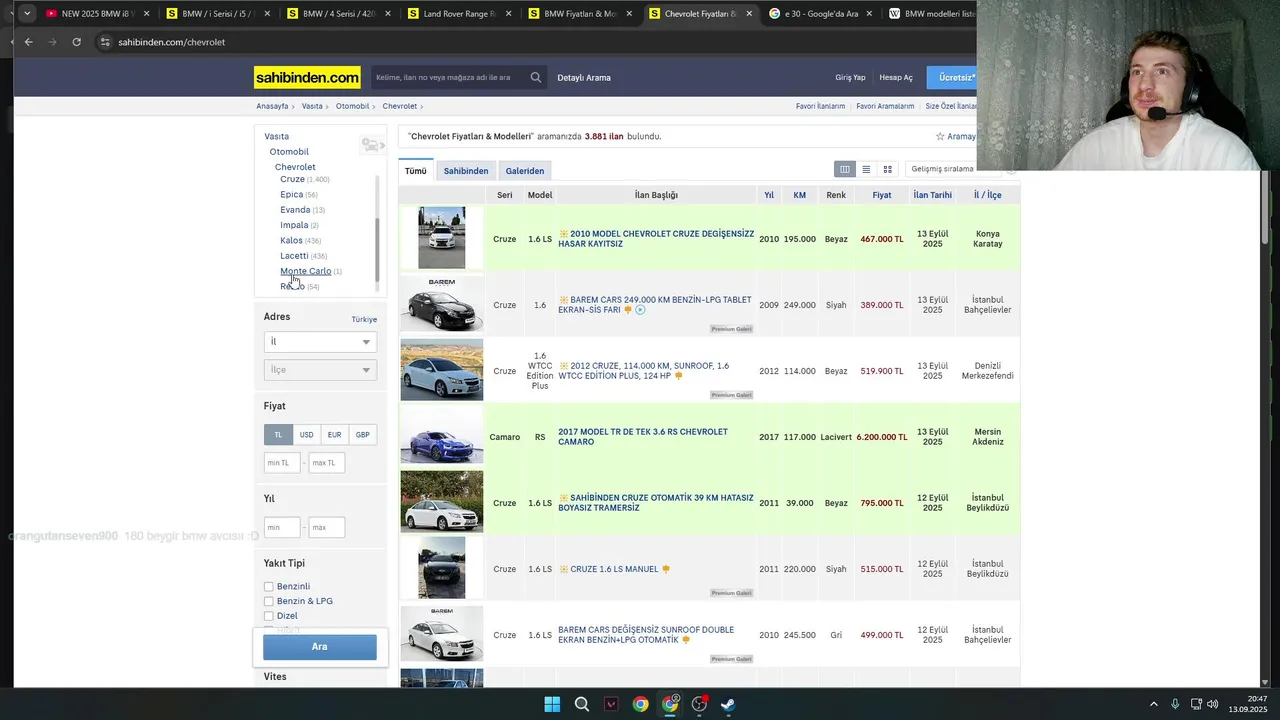Image resolution: width=1280 pixels, height=720 pixels.
Task: Click the Ara search button
Action: (x=320, y=647)
